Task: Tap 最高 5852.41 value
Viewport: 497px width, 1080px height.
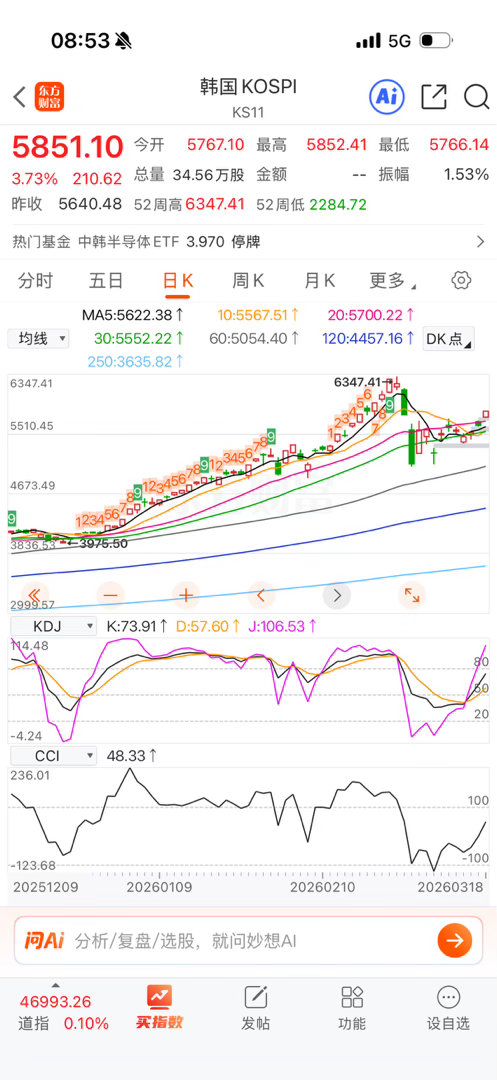Action: pyautogui.click(x=337, y=145)
